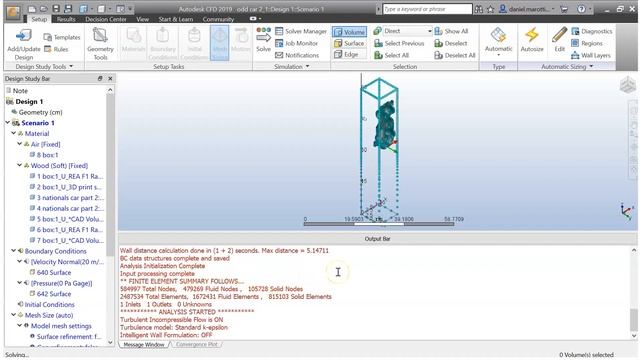Open the Start & Learn tab

(x=176, y=19)
